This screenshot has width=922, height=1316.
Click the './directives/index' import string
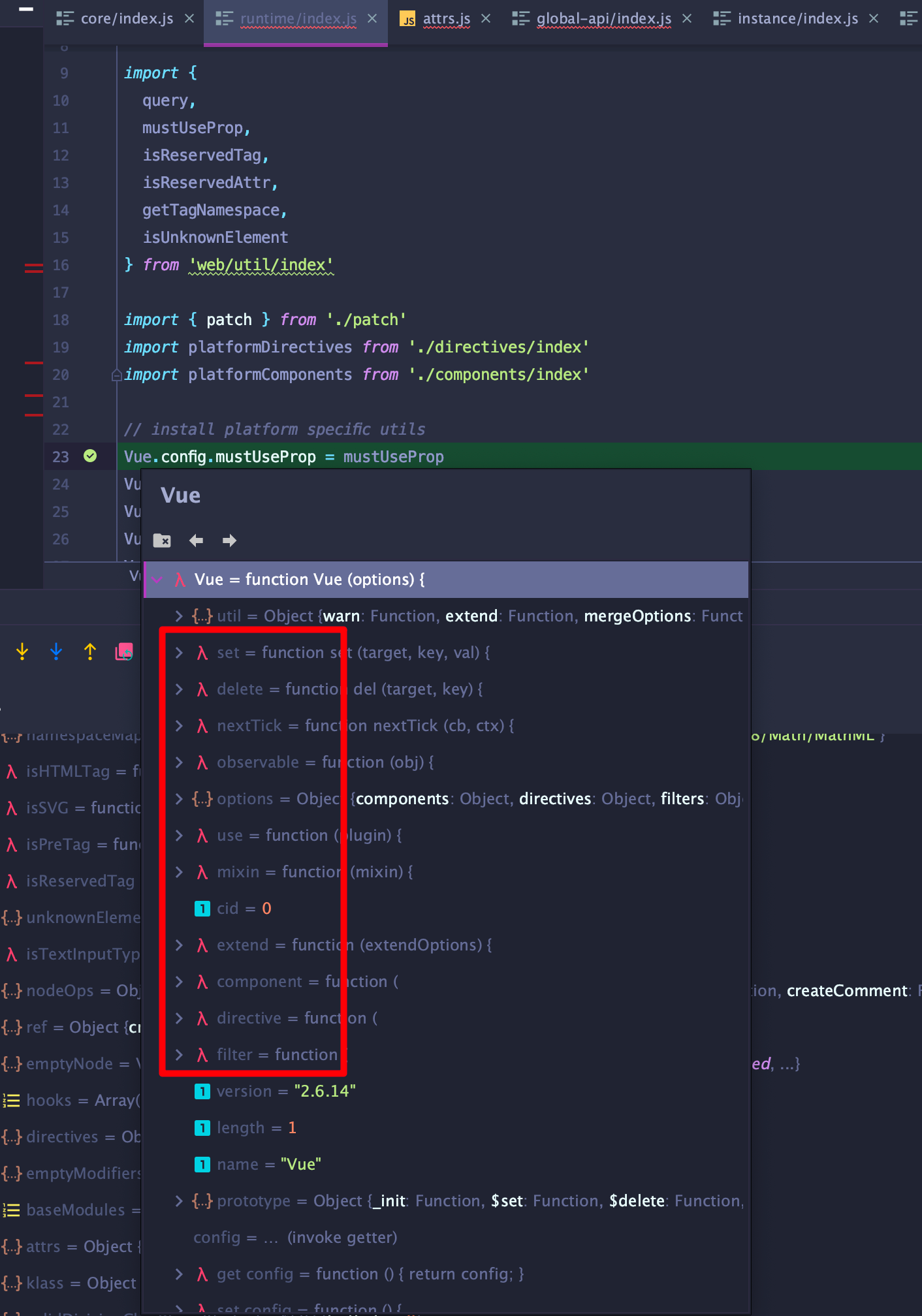pos(499,347)
